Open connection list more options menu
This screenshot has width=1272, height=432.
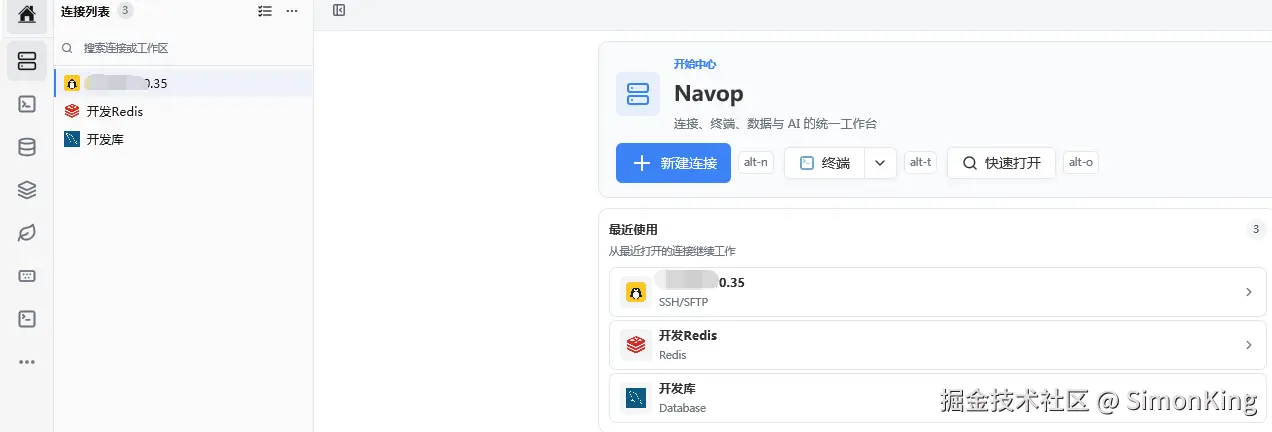pyautogui.click(x=292, y=11)
